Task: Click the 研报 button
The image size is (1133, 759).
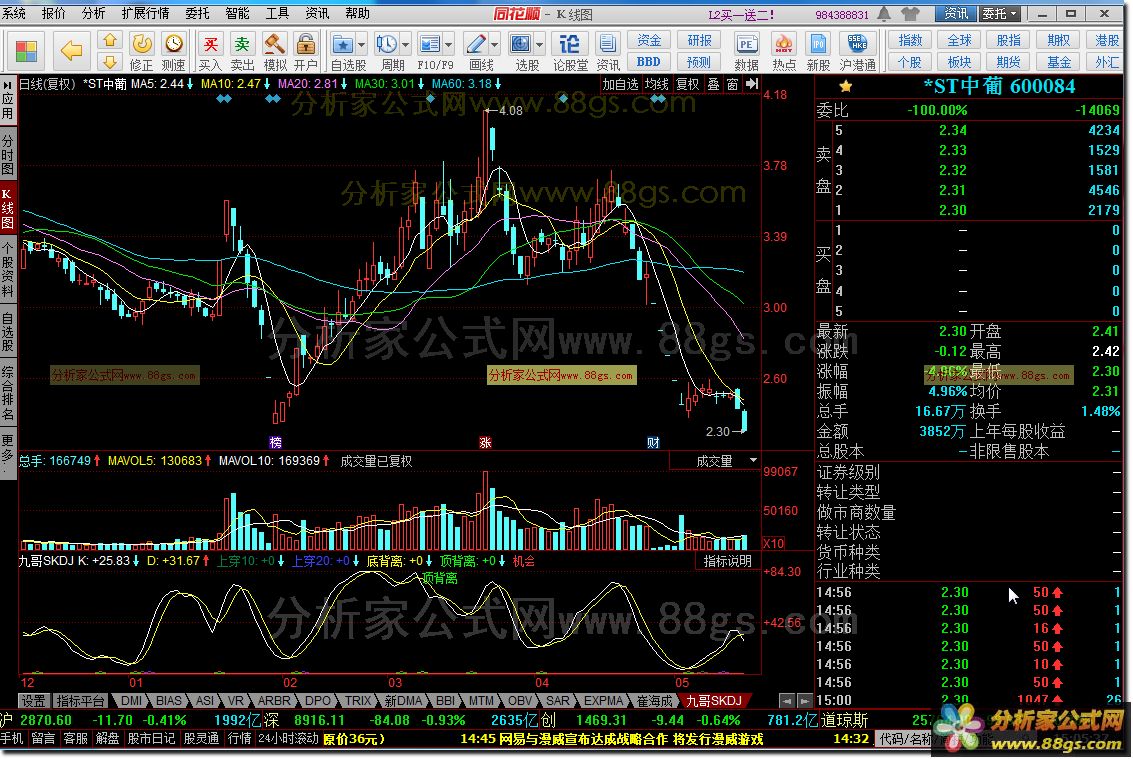Action: click(x=699, y=40)
